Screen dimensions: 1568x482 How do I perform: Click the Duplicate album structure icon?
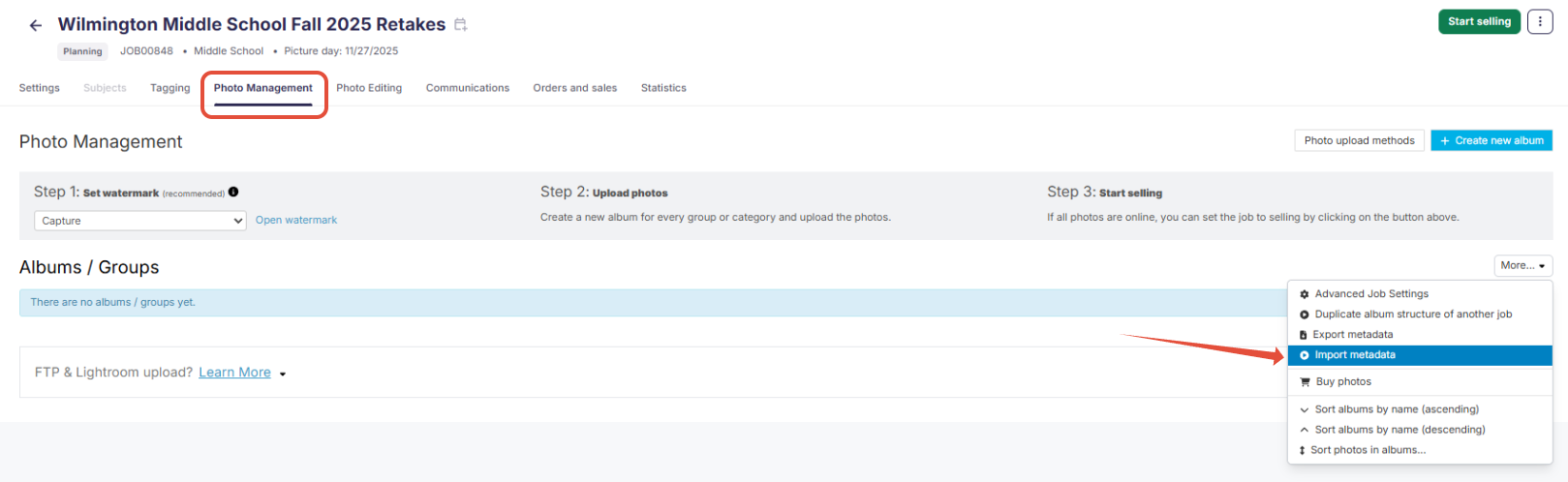1305,315
